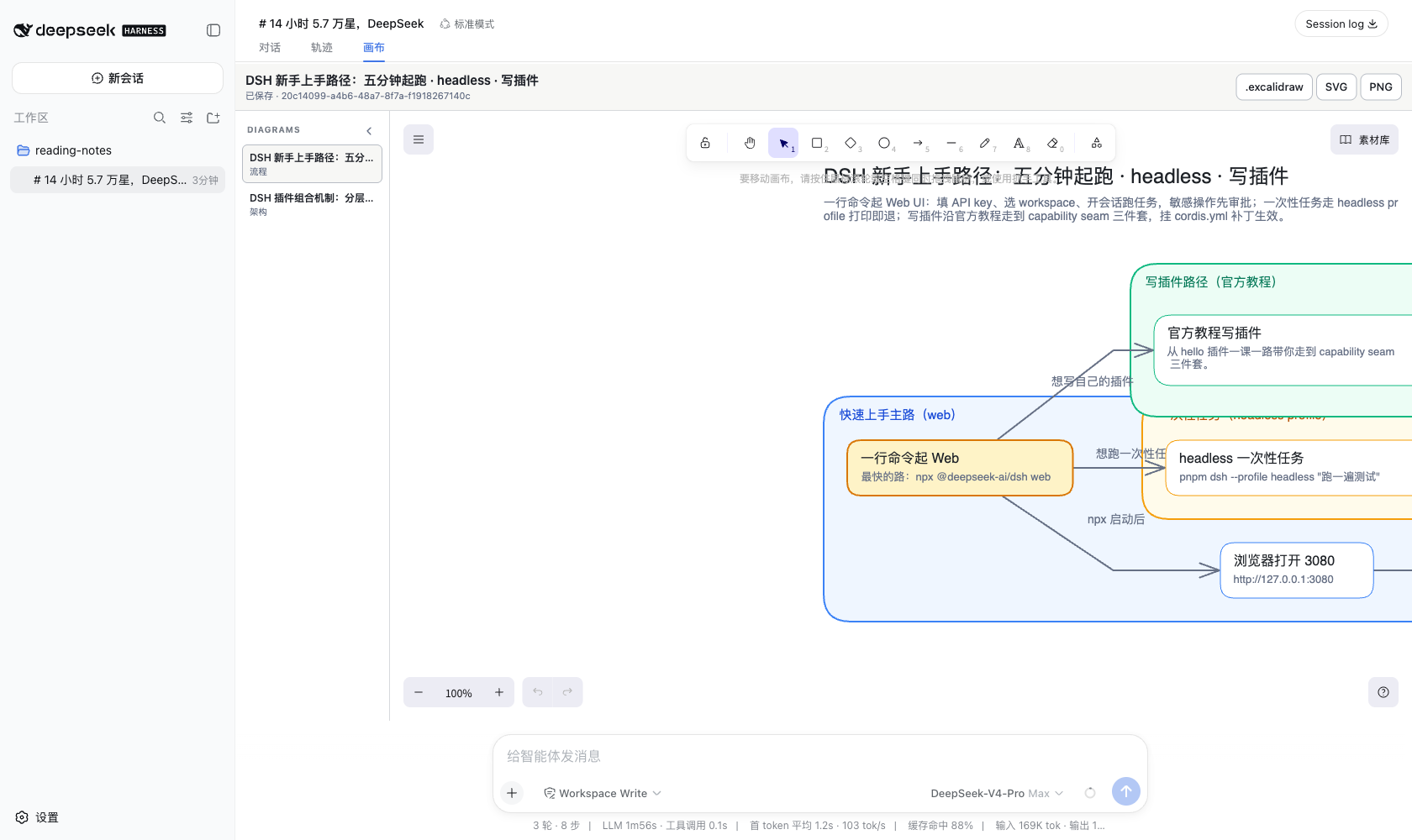Viewport: 1412px width, 840px height.
Task: Add a new workspace folder icon
Action: coord(213,118)
